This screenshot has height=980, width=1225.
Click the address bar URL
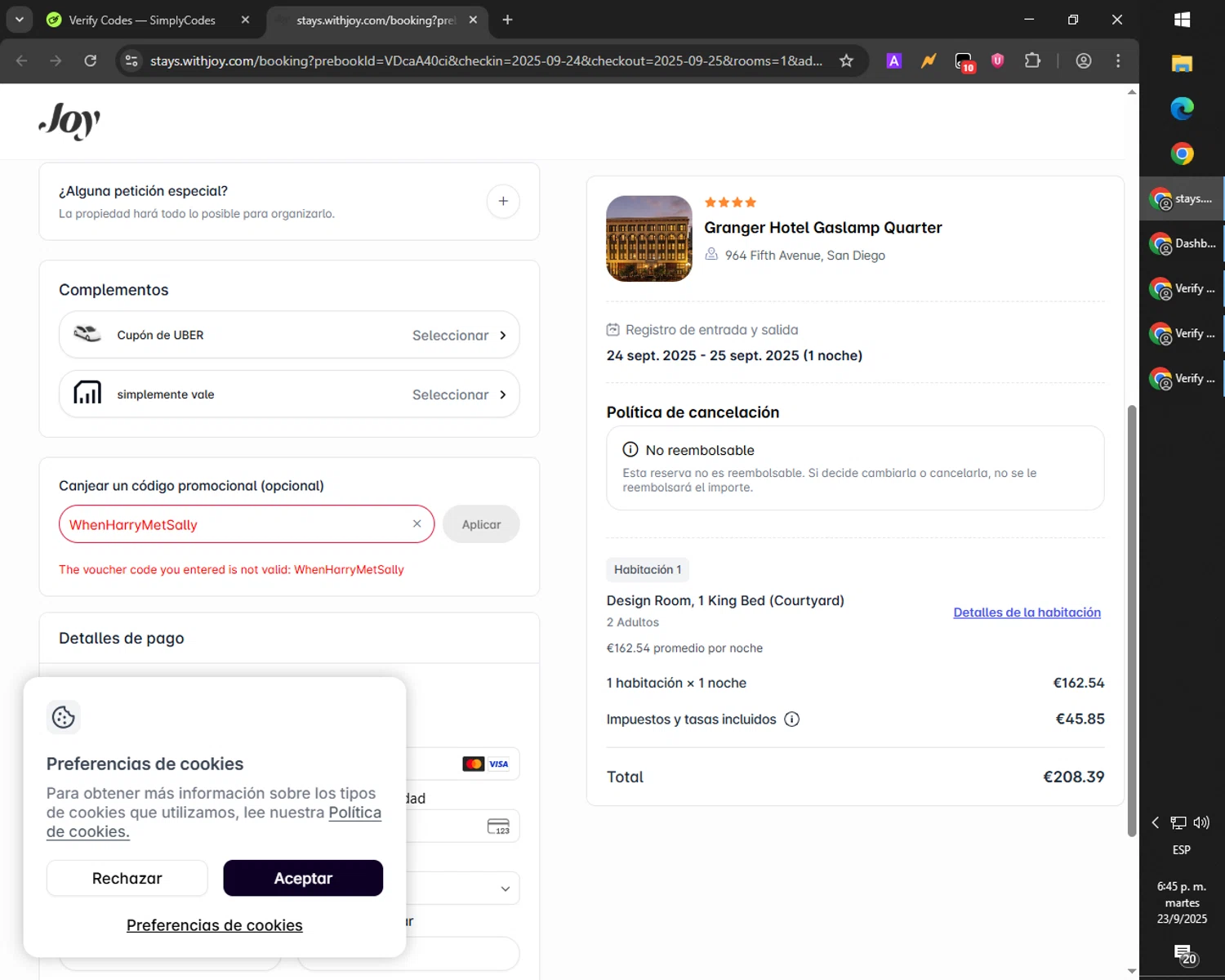tap(486, 60)
